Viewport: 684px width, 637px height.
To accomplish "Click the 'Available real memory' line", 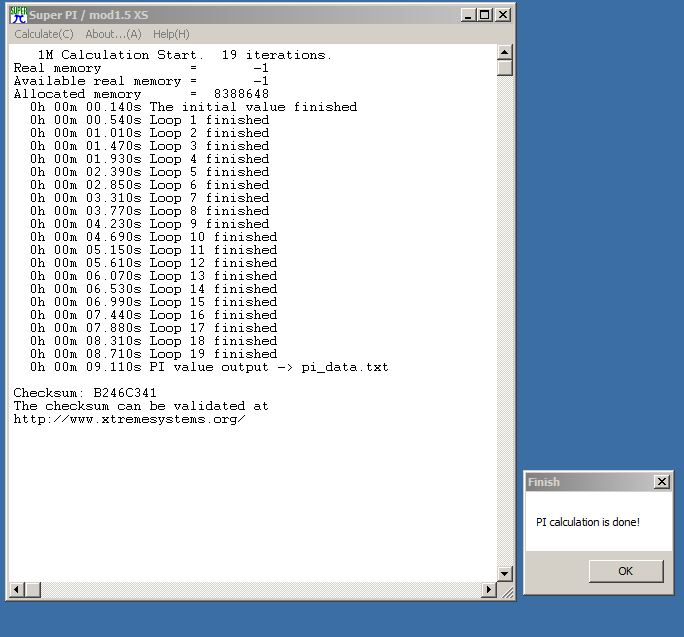I will coord(141,81).
